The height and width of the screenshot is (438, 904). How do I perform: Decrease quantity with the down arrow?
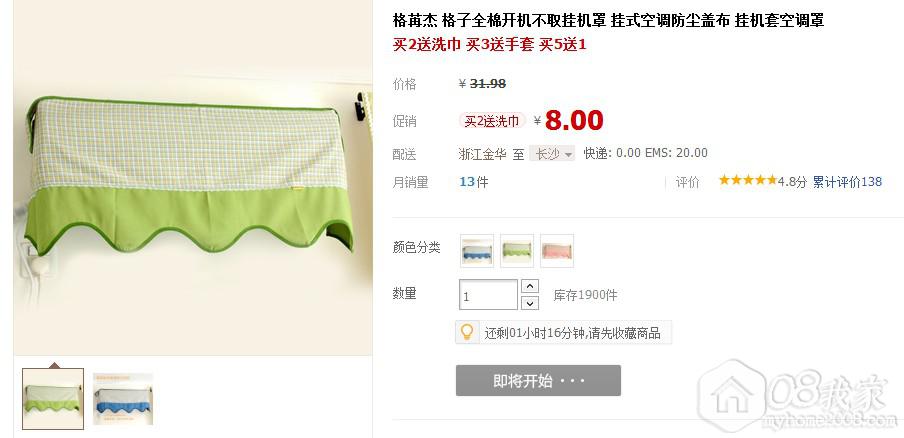529,303
